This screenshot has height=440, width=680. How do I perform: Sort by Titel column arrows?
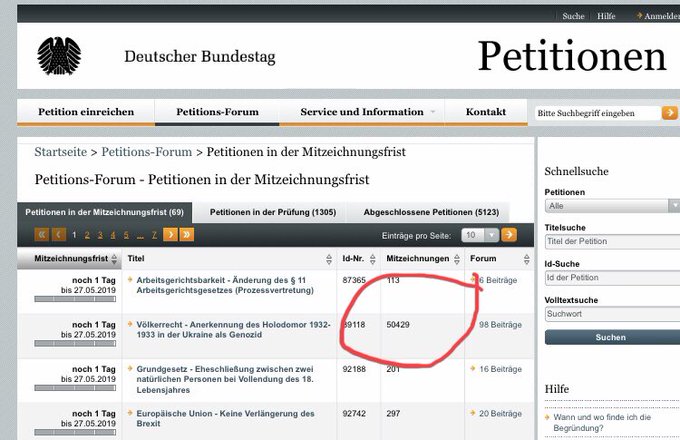329,259
